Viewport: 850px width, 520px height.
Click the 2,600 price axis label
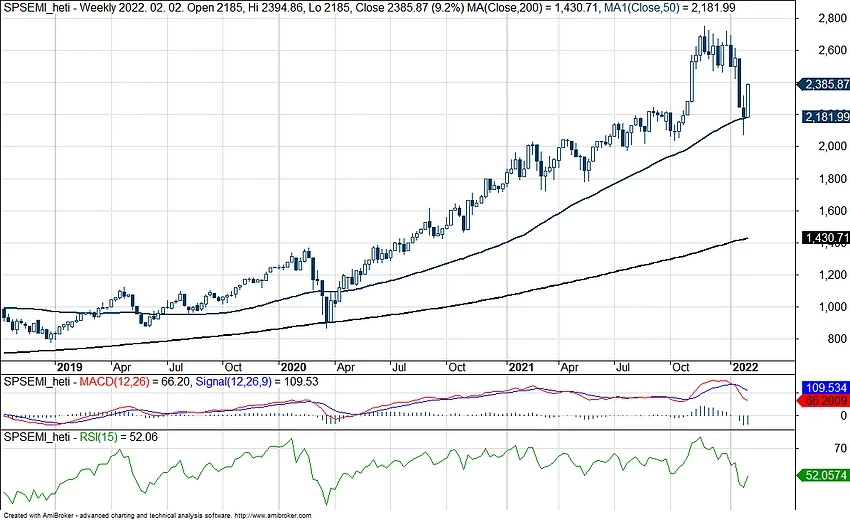click(832, 50)
